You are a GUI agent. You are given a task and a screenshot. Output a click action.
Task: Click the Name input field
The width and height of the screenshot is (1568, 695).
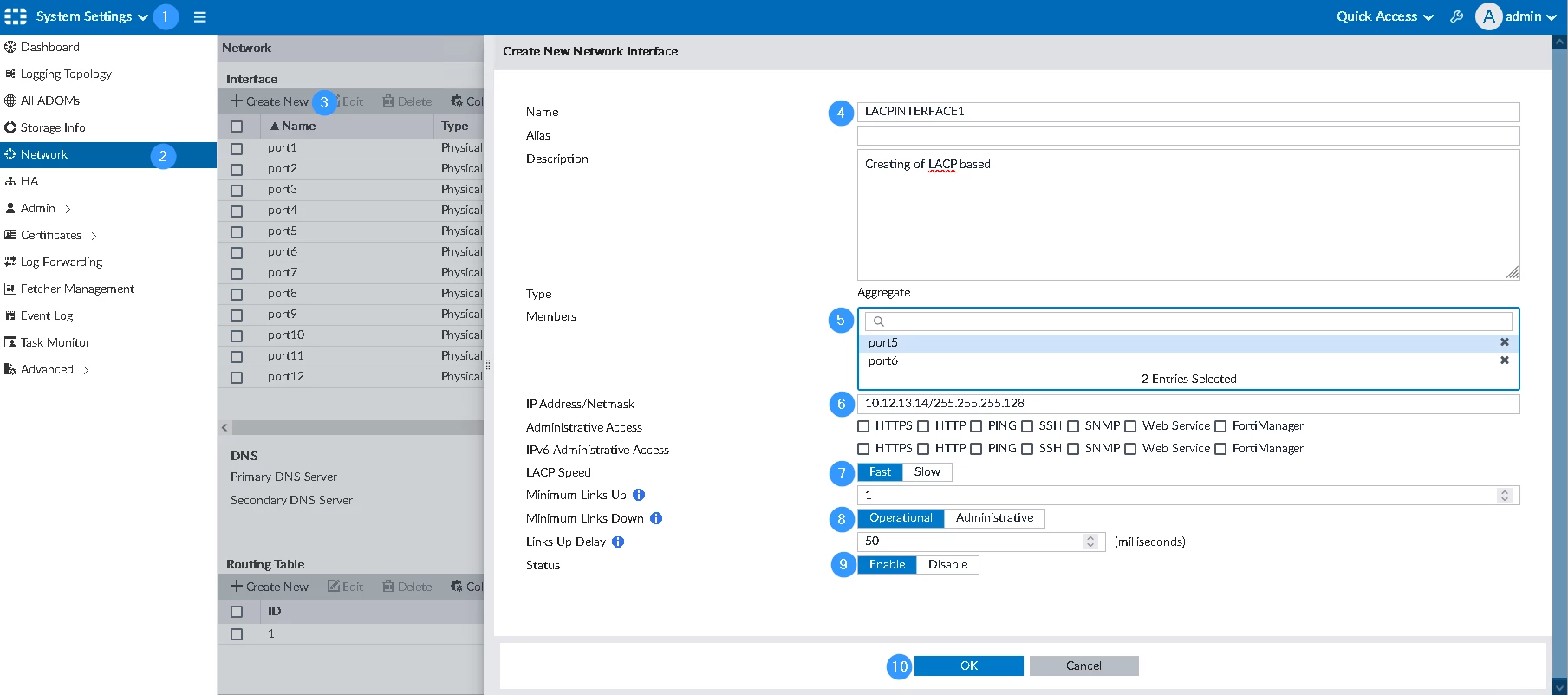point(1188,112)
